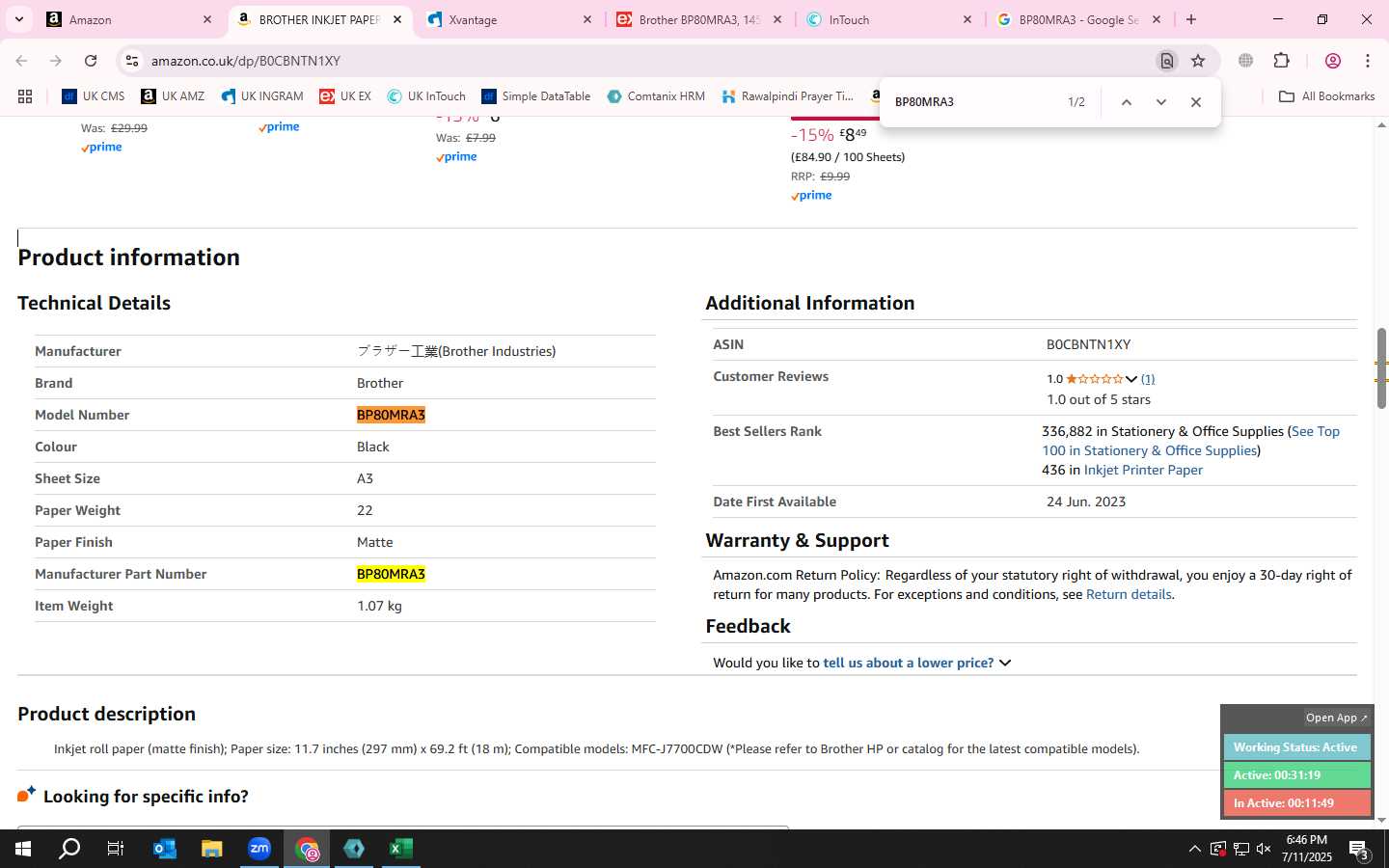This screenshot has width=1389, height=868.
Task: Open UK INGRAM bookmark
Action: 261,96
